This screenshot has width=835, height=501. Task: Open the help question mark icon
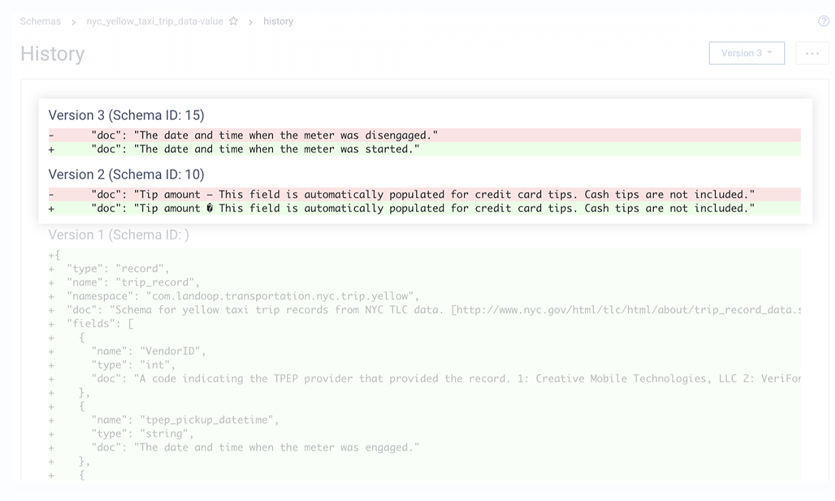point(823,21)
